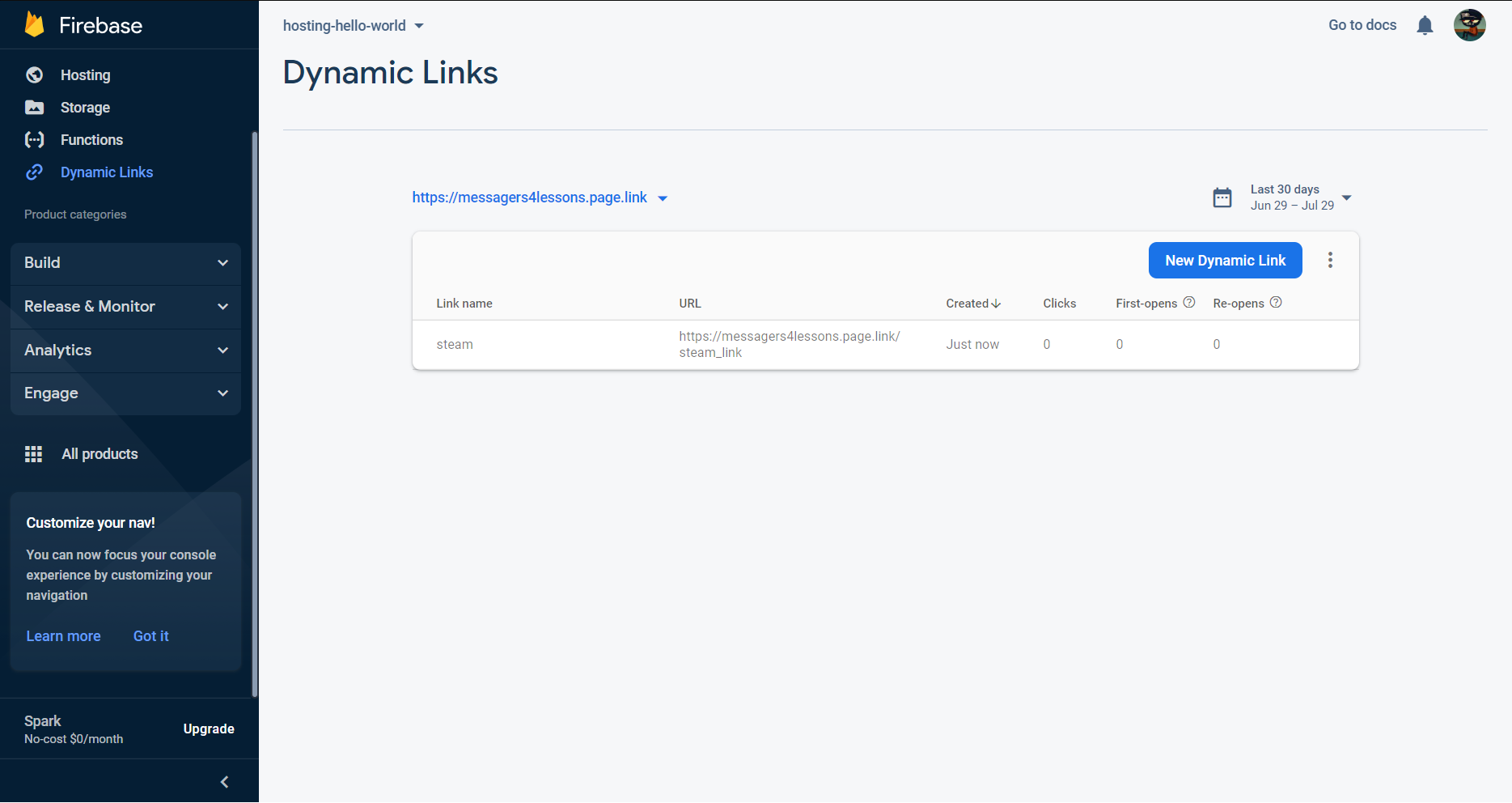Click the New Dynamic Link button
The image size is (1512, 803).
coord(1225,261)
